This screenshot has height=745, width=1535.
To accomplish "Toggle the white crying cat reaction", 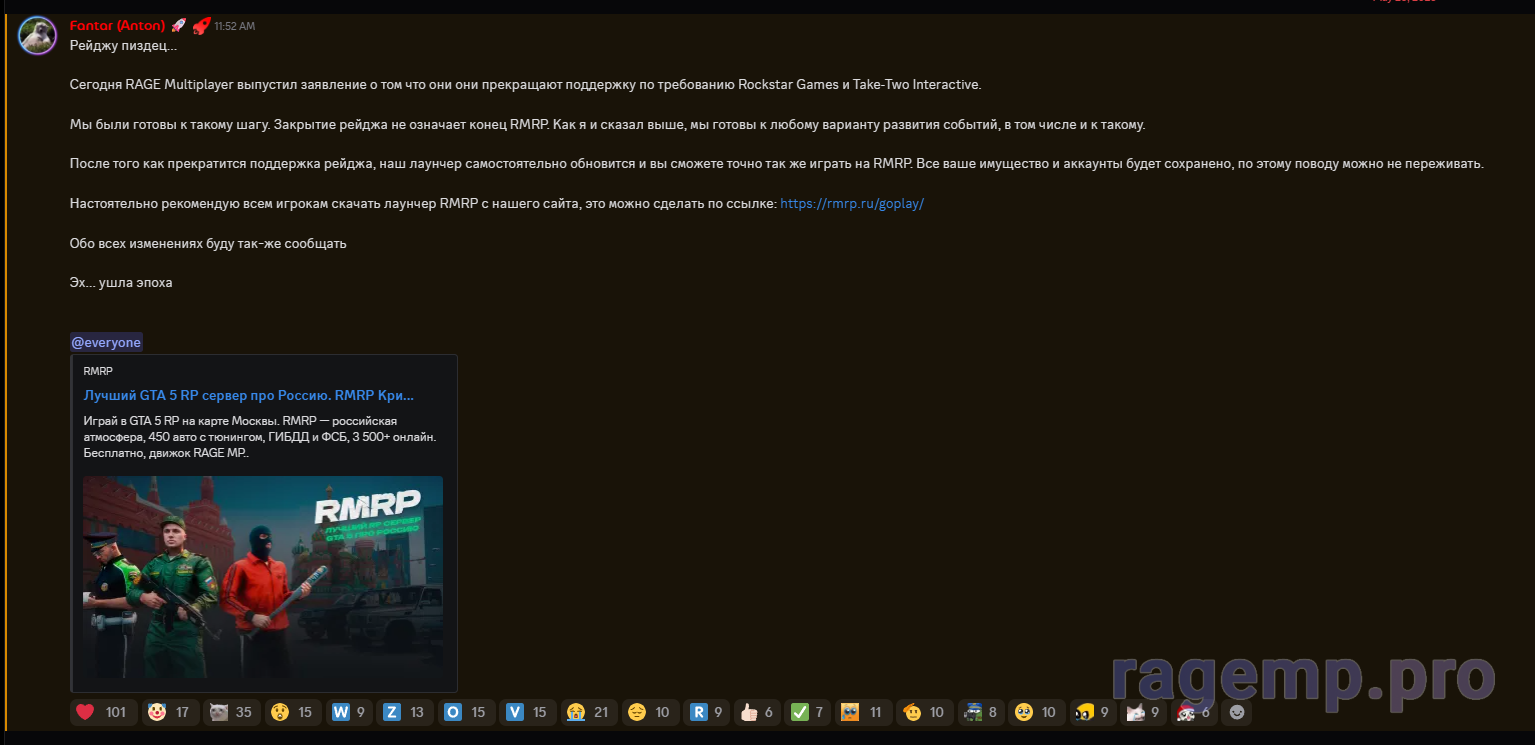I will pos(1144,712).
